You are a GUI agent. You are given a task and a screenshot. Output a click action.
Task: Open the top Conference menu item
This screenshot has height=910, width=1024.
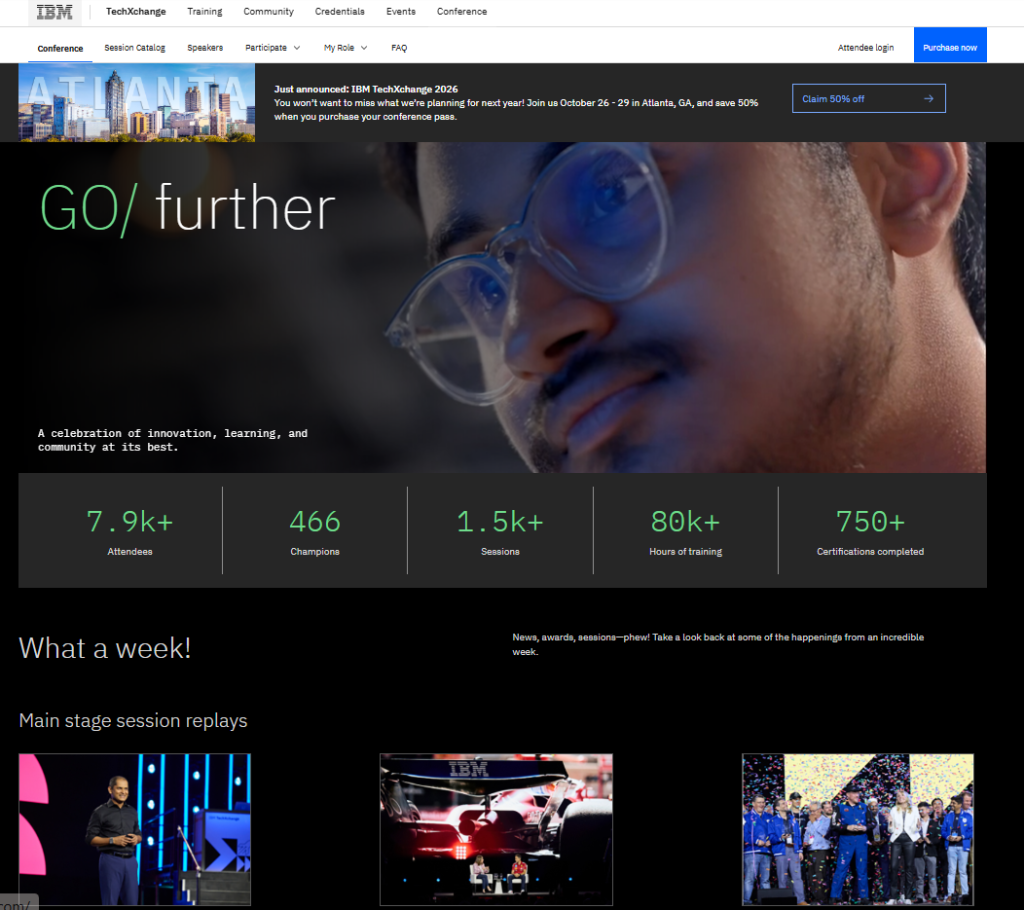pos(462,12)
